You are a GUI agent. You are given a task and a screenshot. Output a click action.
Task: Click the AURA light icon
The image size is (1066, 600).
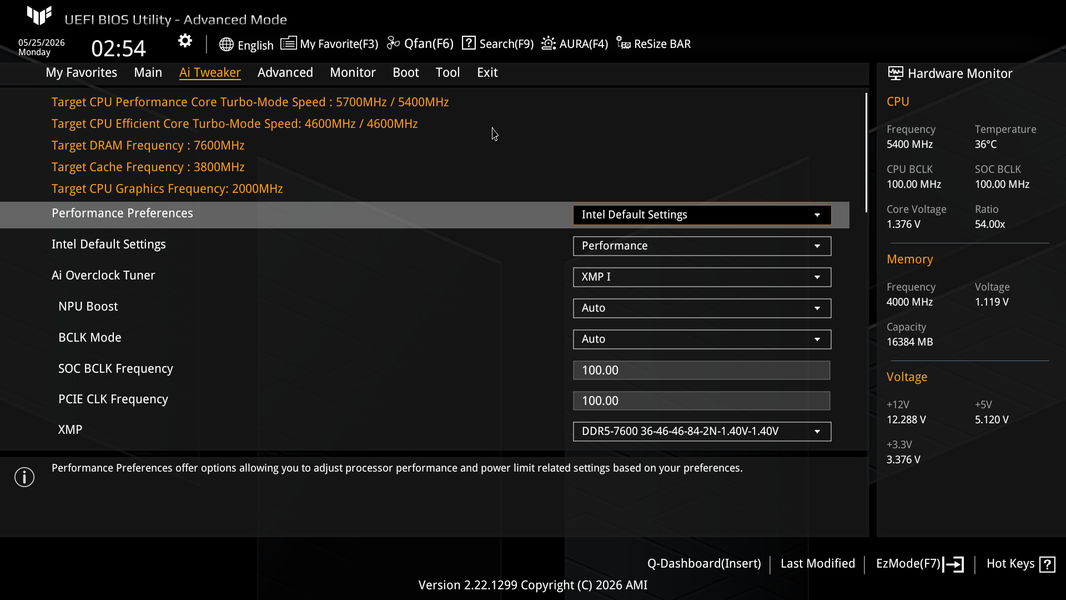coord(549,43)
